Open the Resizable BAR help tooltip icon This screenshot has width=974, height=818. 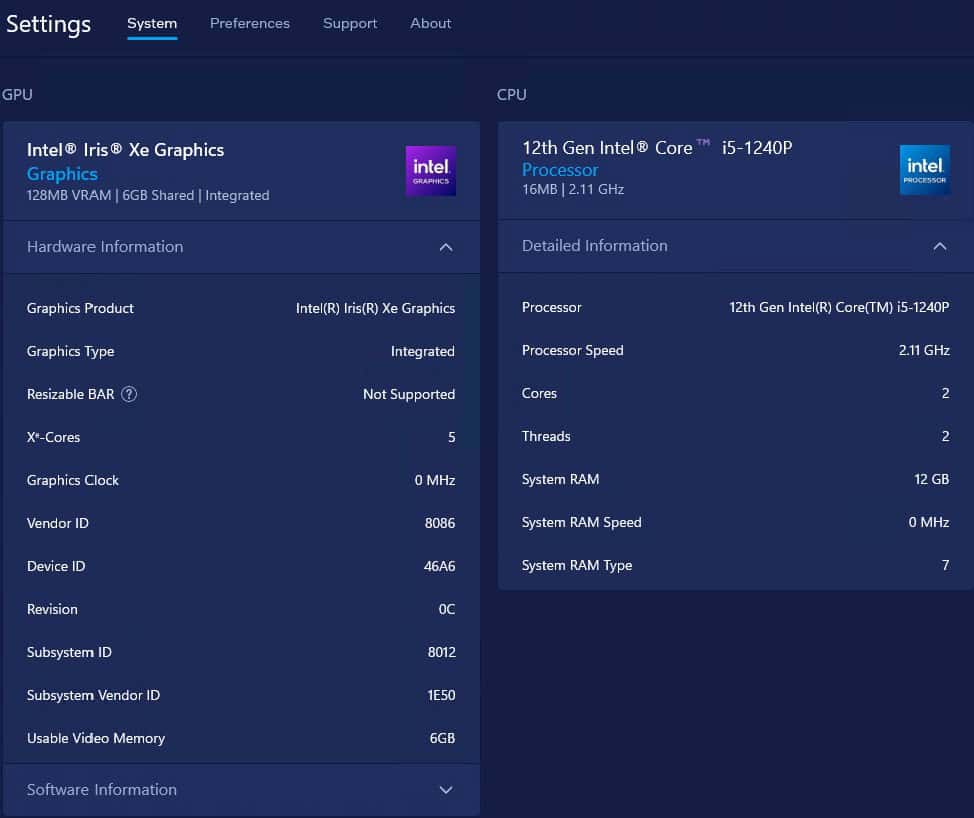129,394
